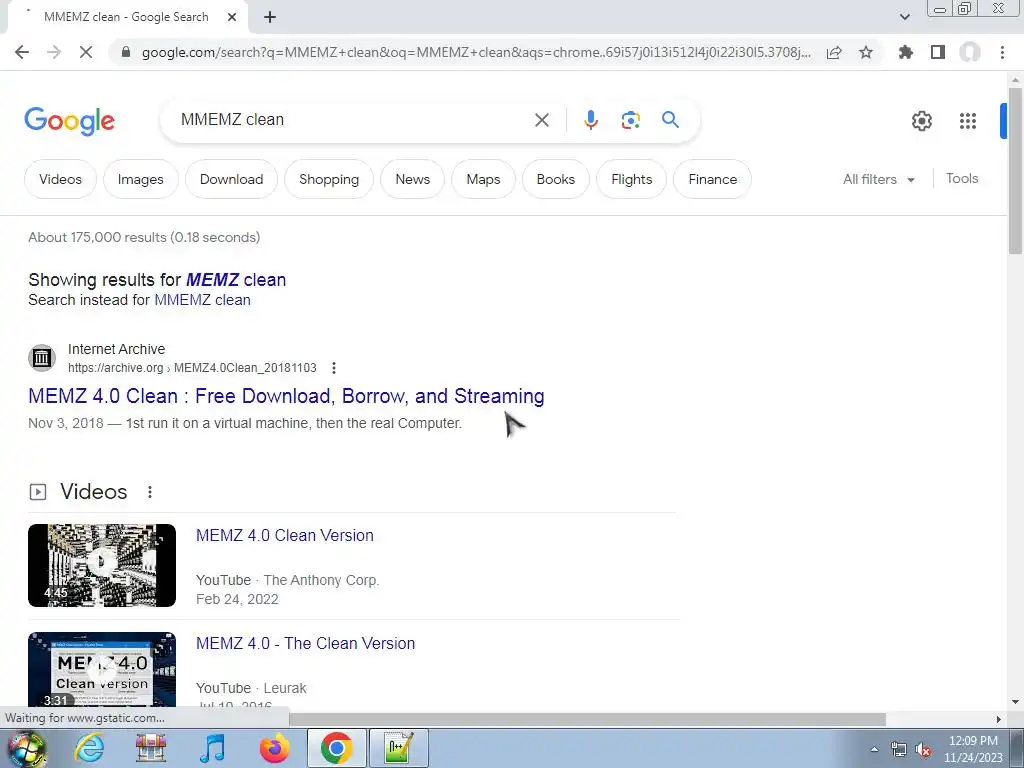The height and width of the screenshot is (768, 1024).
Task: Select the Books filter chip
Action: click(556, 179)
